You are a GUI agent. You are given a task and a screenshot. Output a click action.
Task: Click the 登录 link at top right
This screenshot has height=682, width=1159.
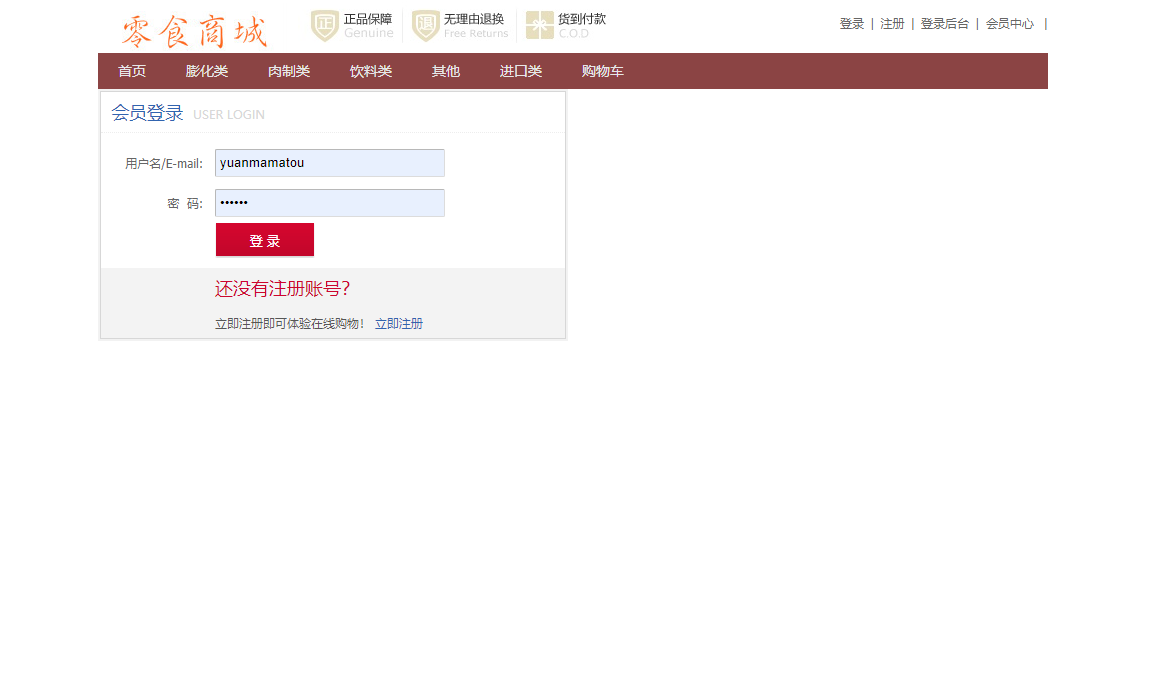(x=851, y=23)
